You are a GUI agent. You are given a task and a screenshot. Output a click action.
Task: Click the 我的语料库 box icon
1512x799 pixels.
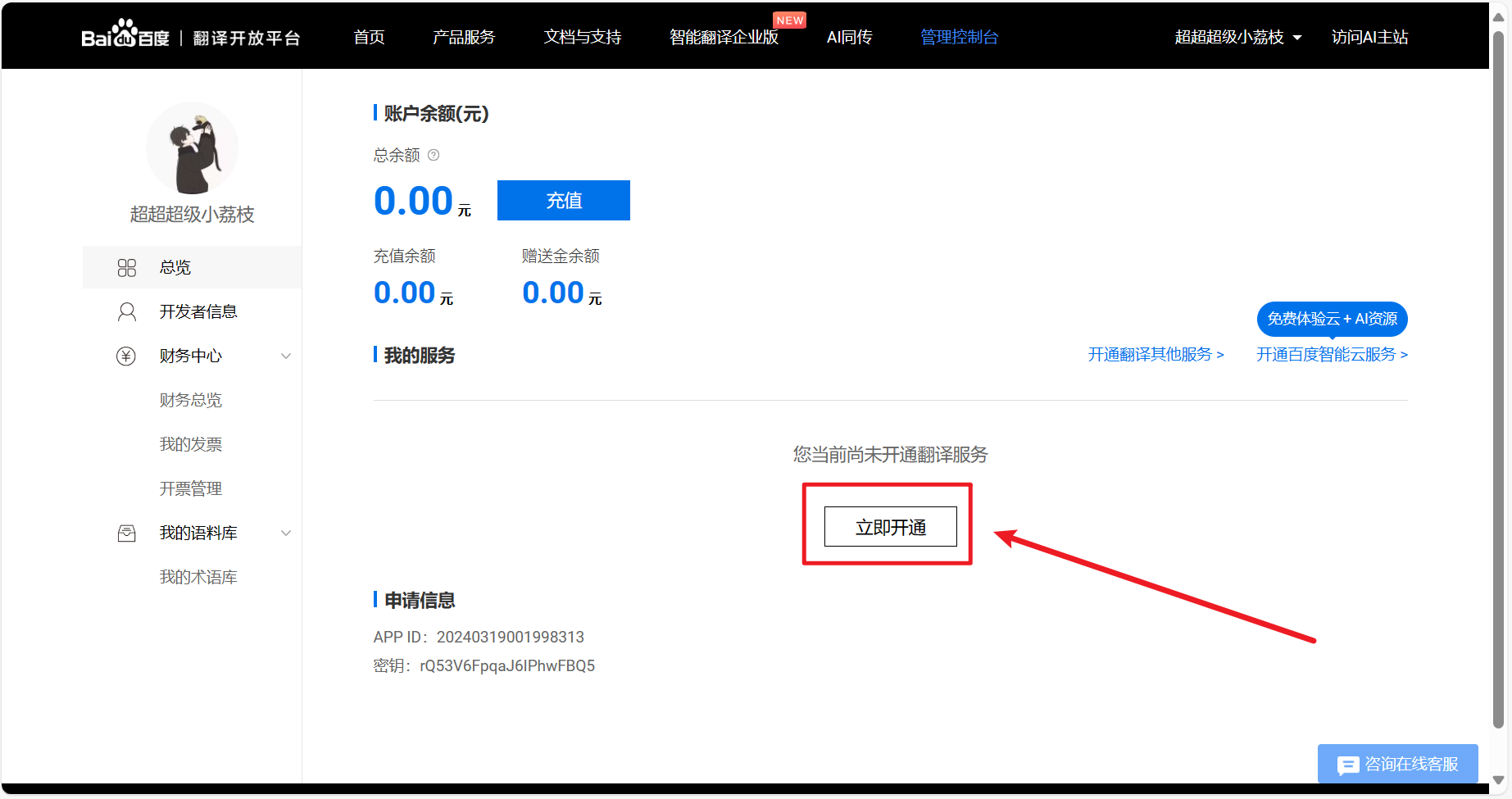(x=126, y=533)
